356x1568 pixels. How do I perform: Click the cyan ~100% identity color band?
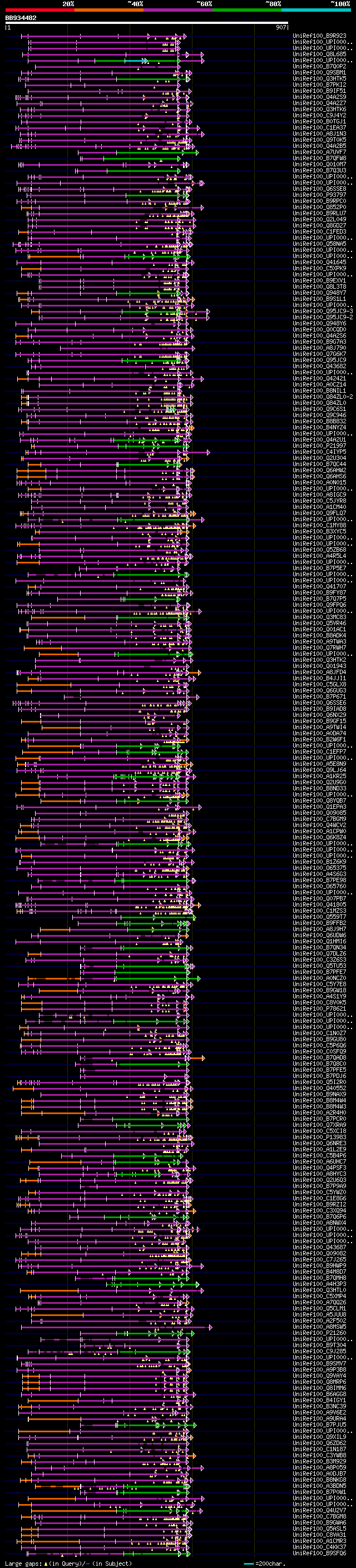316,10
